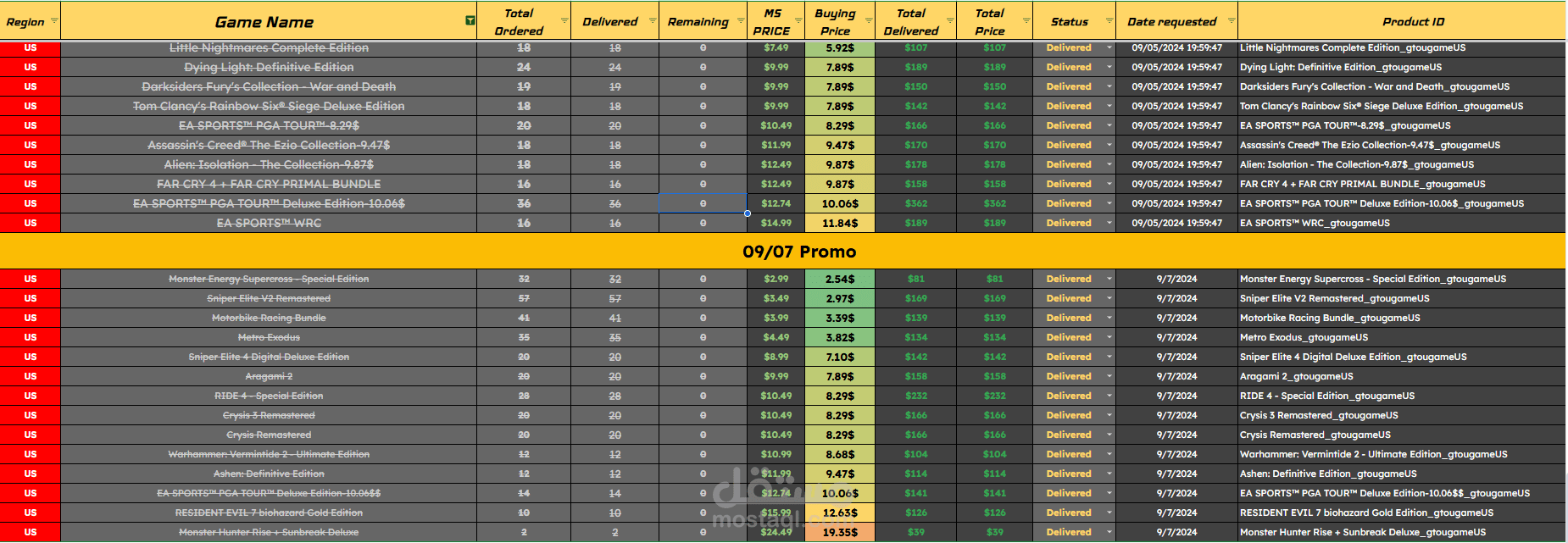1568x543 pixels.
Task: Open the Status column header filter icon
Action: [1109, 20]
